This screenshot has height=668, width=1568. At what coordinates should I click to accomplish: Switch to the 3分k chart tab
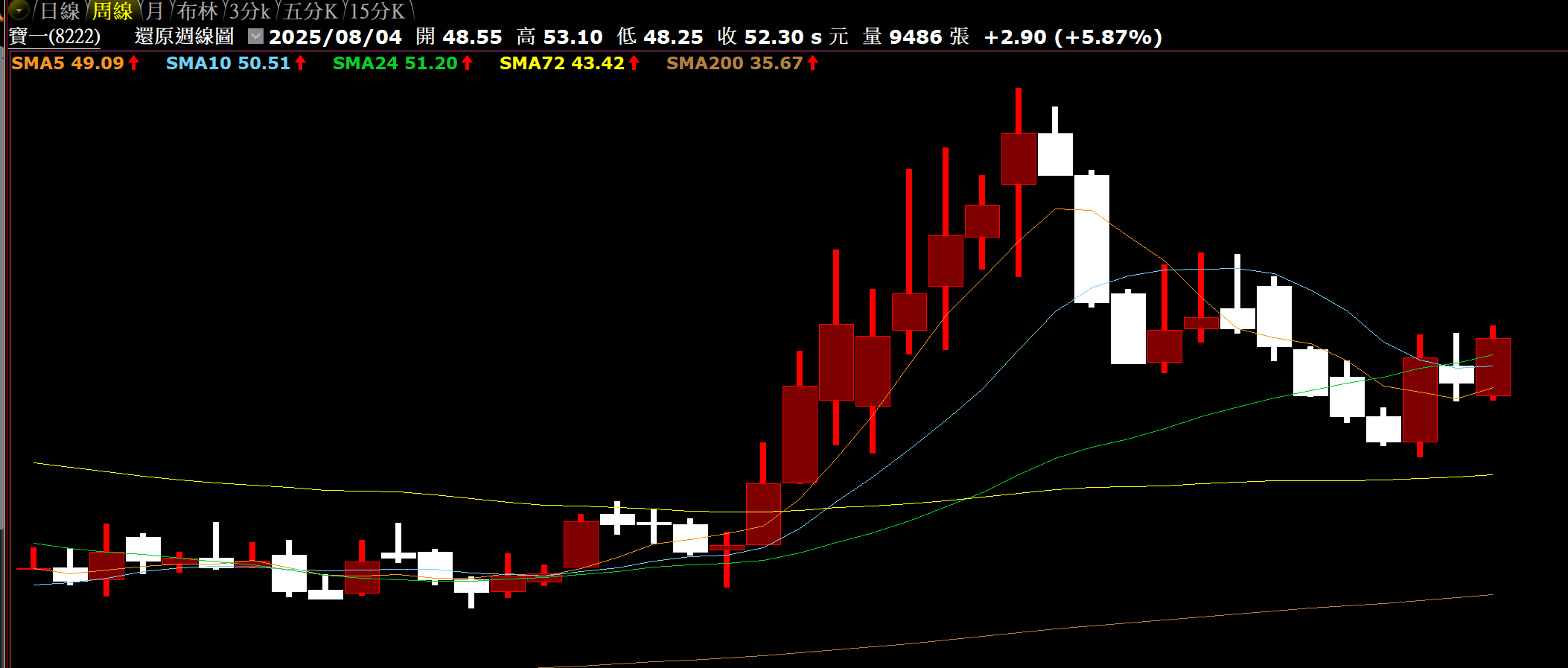click(x=249, y=11)
